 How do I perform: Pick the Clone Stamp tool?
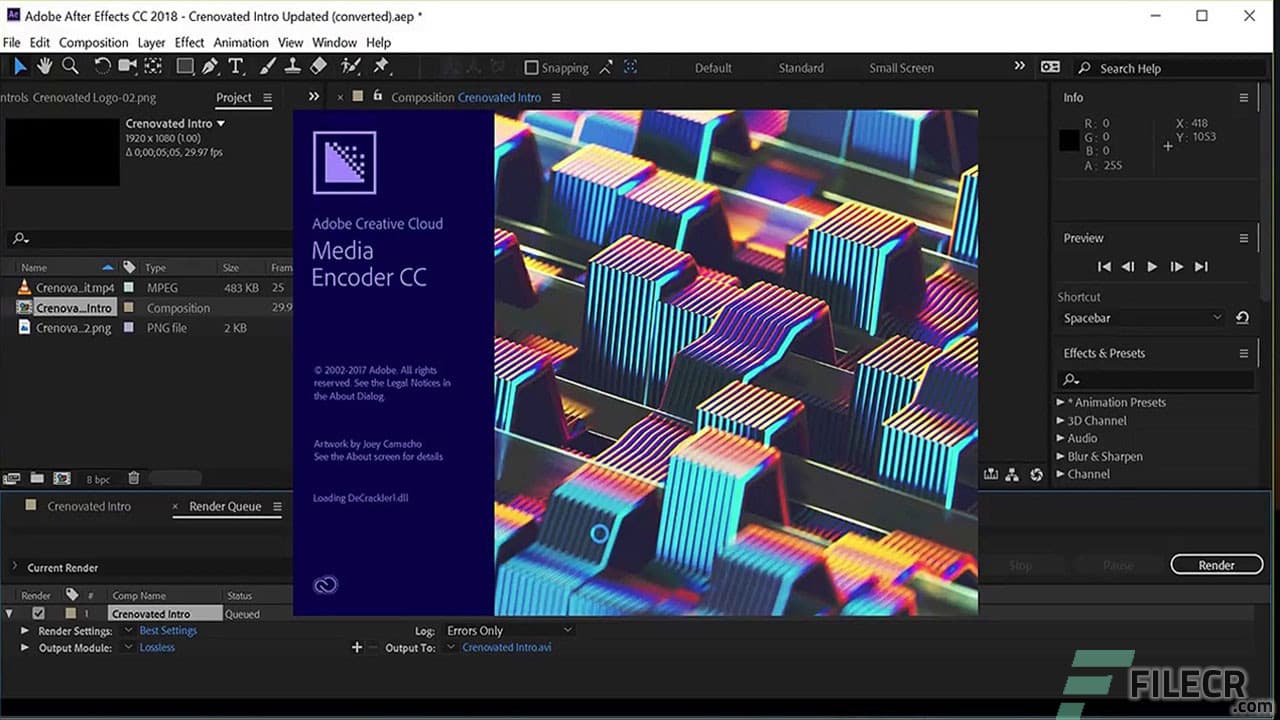[294, 66]
